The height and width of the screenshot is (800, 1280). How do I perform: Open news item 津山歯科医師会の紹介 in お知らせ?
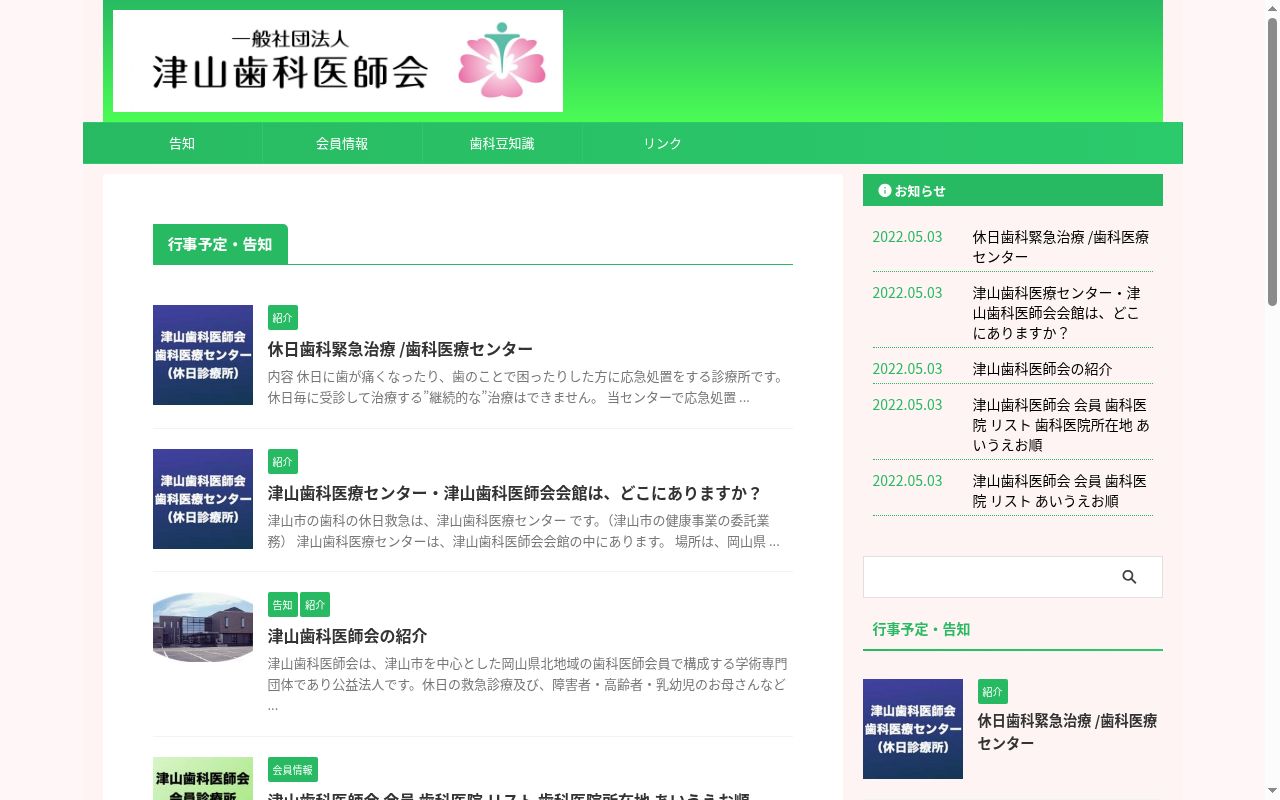(1042, 369)
